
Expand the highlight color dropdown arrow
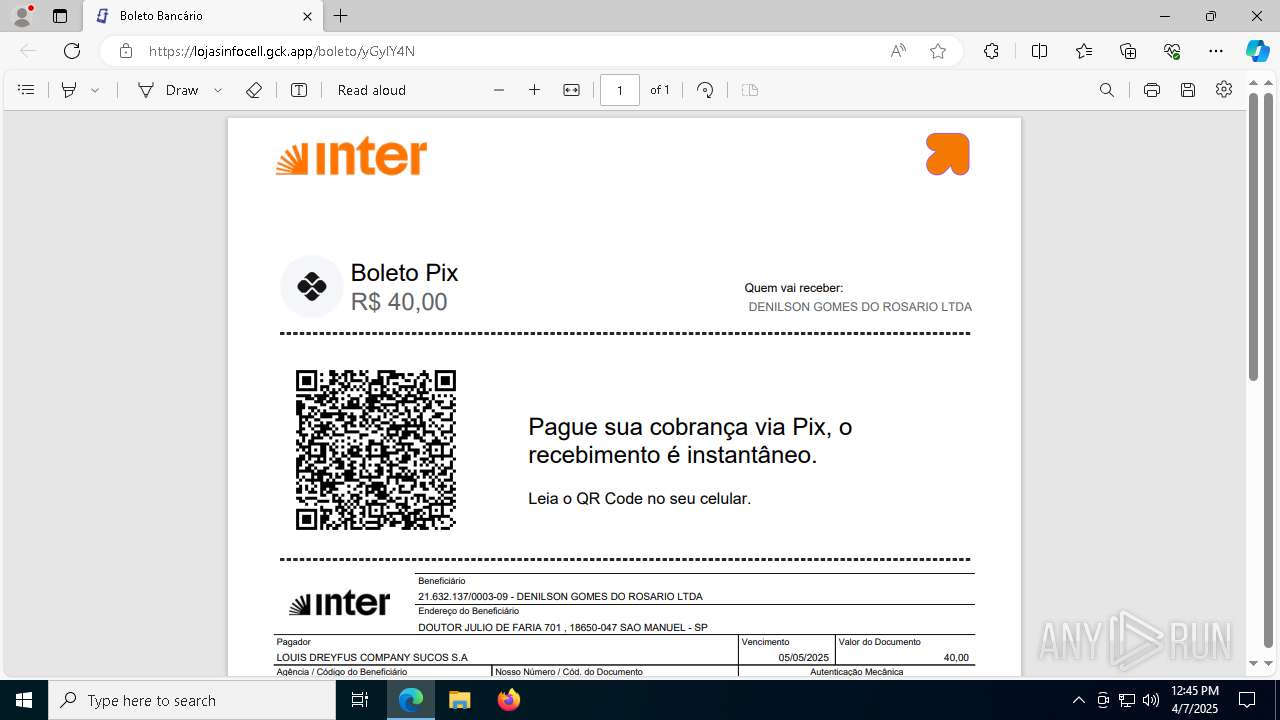[95, 90]
